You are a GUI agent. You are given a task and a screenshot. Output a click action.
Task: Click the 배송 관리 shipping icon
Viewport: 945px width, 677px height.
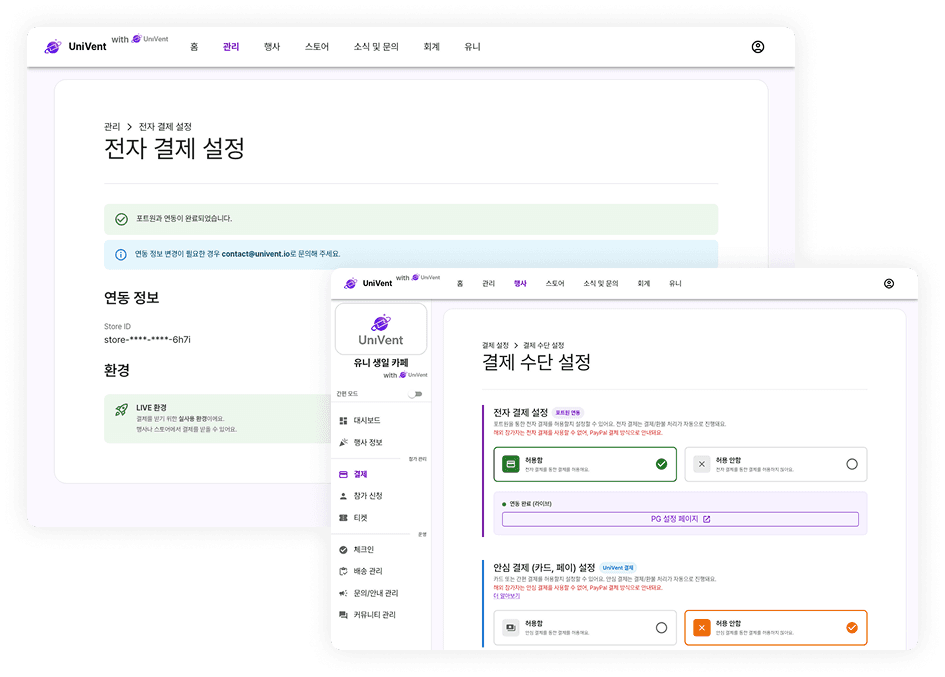341,569
